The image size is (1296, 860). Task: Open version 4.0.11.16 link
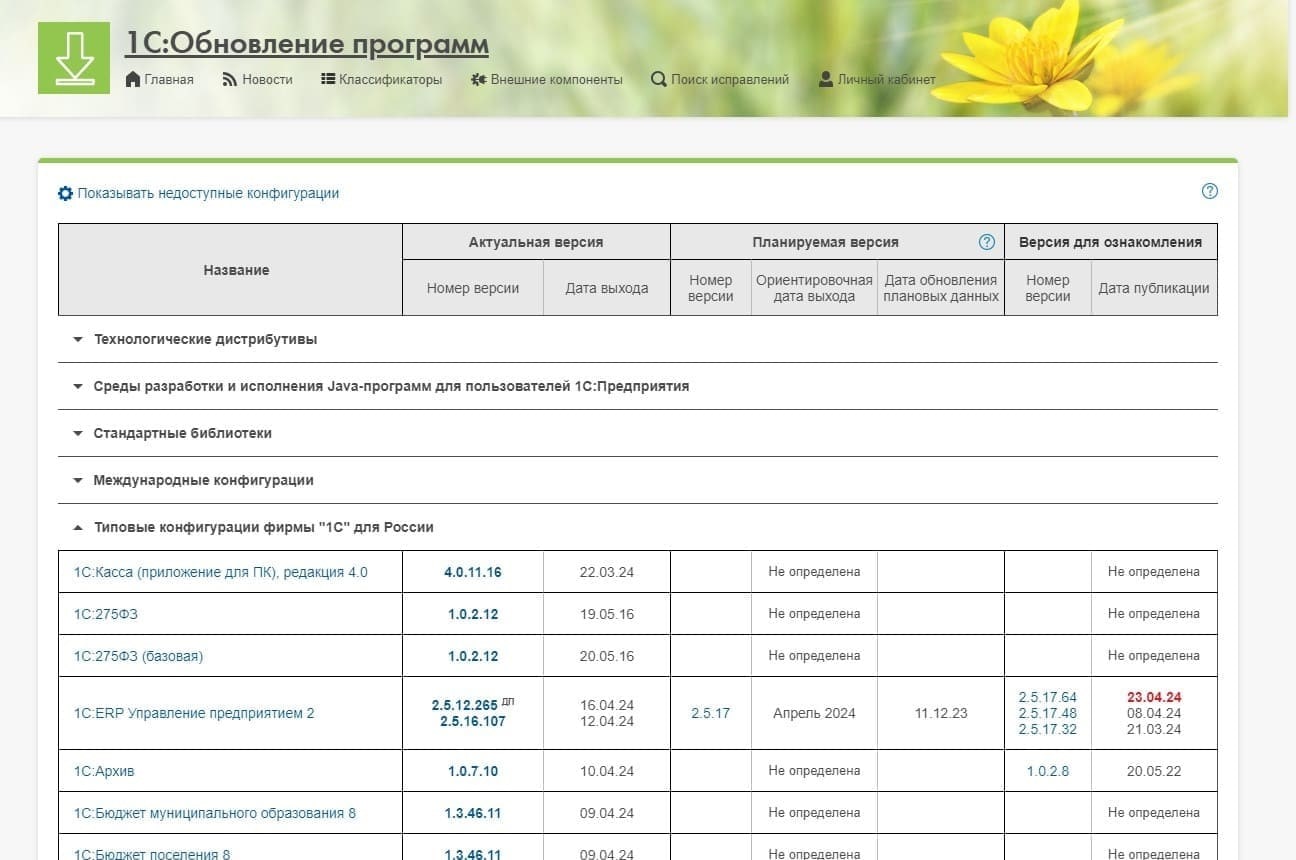[x=473, y=572]
